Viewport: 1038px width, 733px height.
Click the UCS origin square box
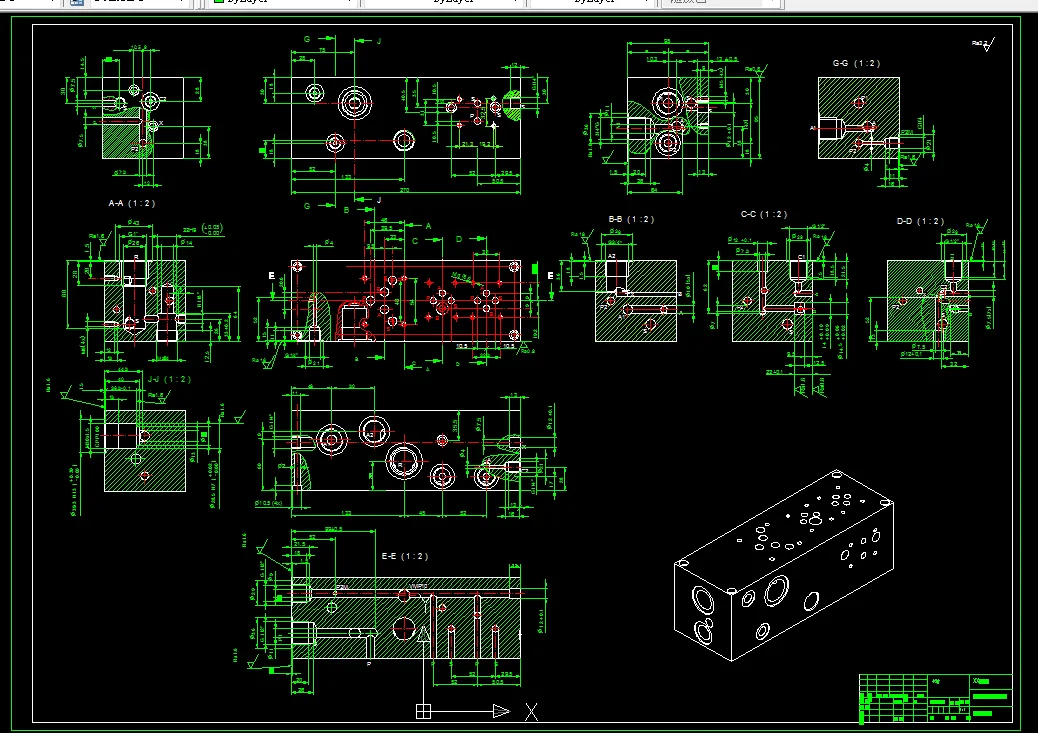coord(424,712)
